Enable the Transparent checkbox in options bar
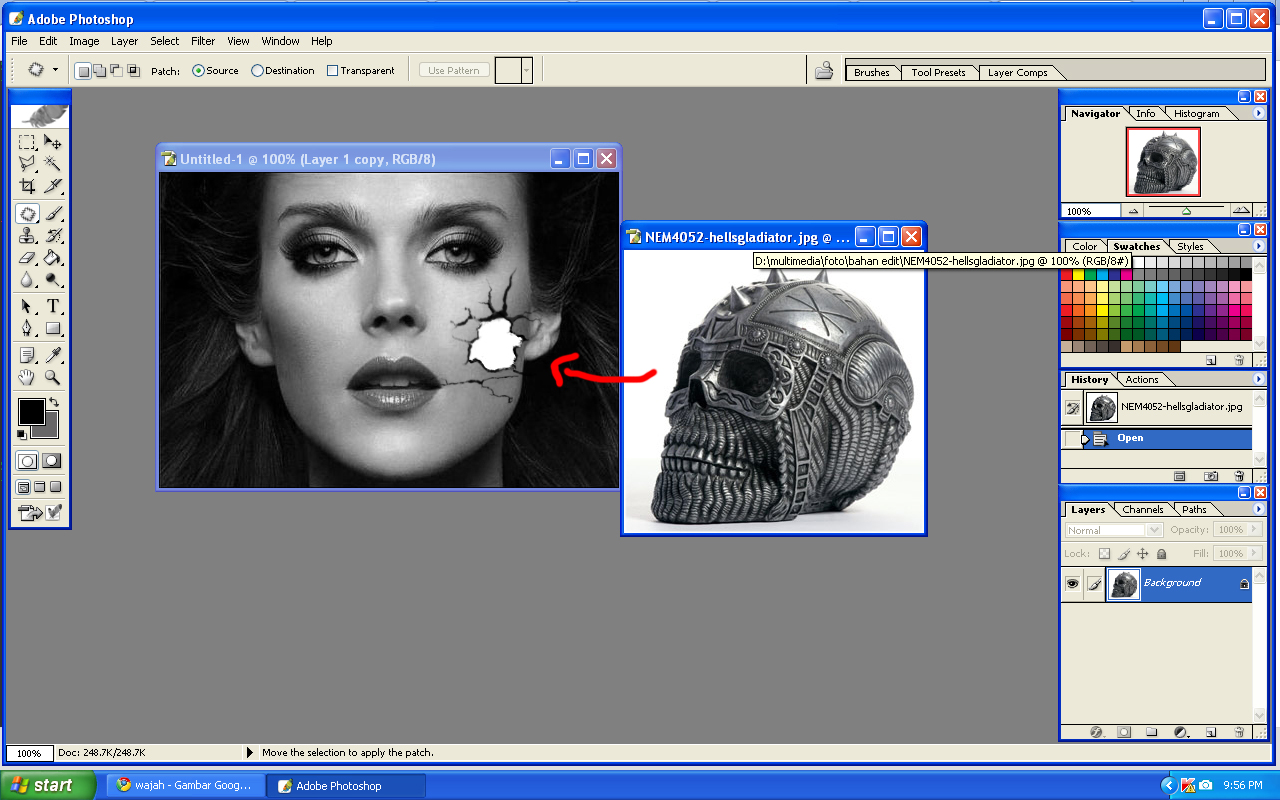 click(x=331, y=70)
